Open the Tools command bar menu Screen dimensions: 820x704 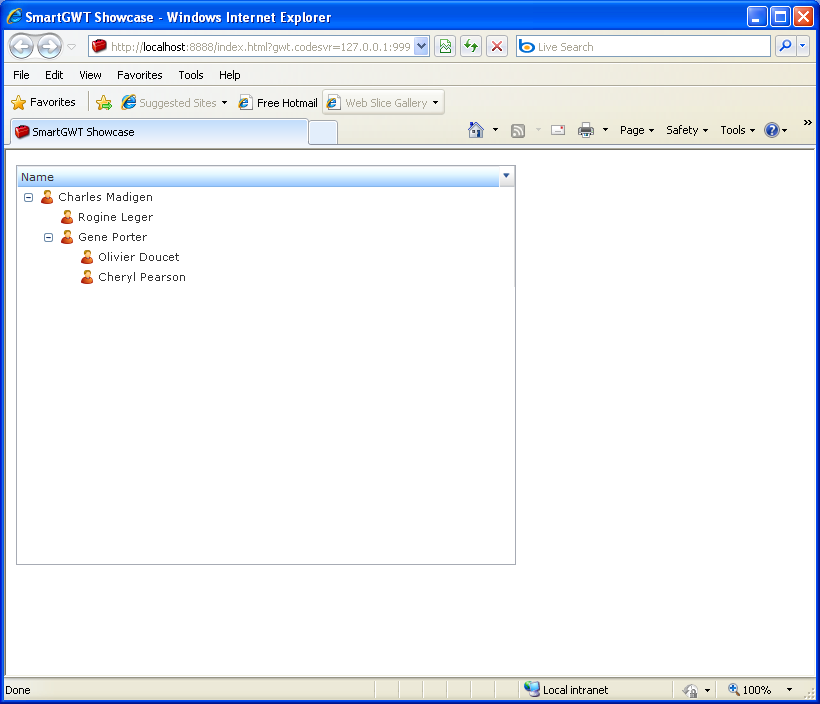click(x=737, y=130)
